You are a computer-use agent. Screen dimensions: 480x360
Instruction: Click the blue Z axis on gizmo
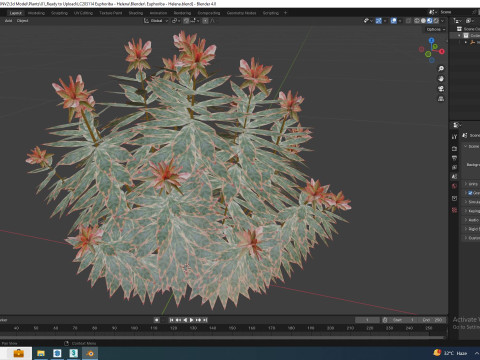pyautogui.click(x=432, y=40)
